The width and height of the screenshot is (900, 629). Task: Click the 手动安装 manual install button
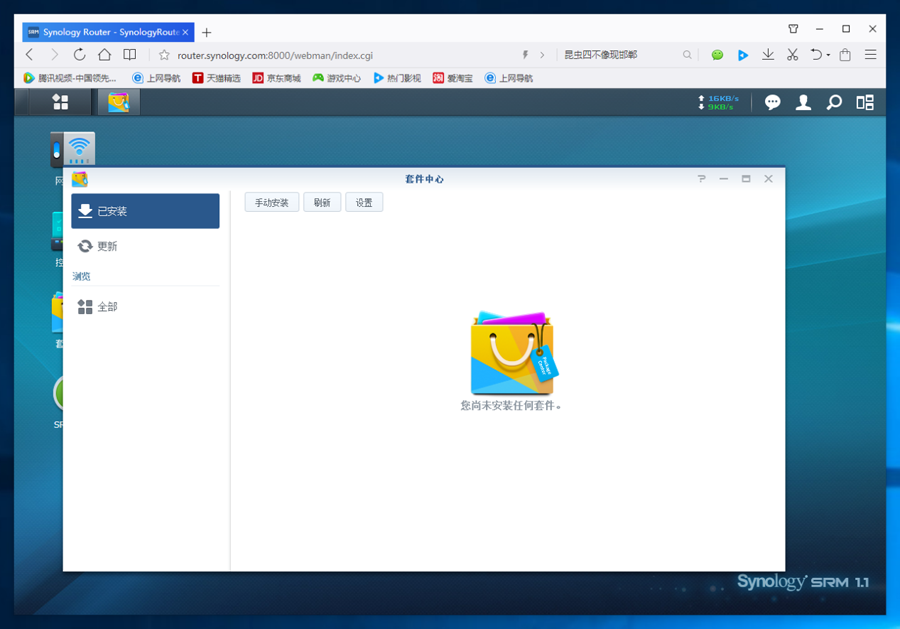pyautogui.click(x=271, y=203)
